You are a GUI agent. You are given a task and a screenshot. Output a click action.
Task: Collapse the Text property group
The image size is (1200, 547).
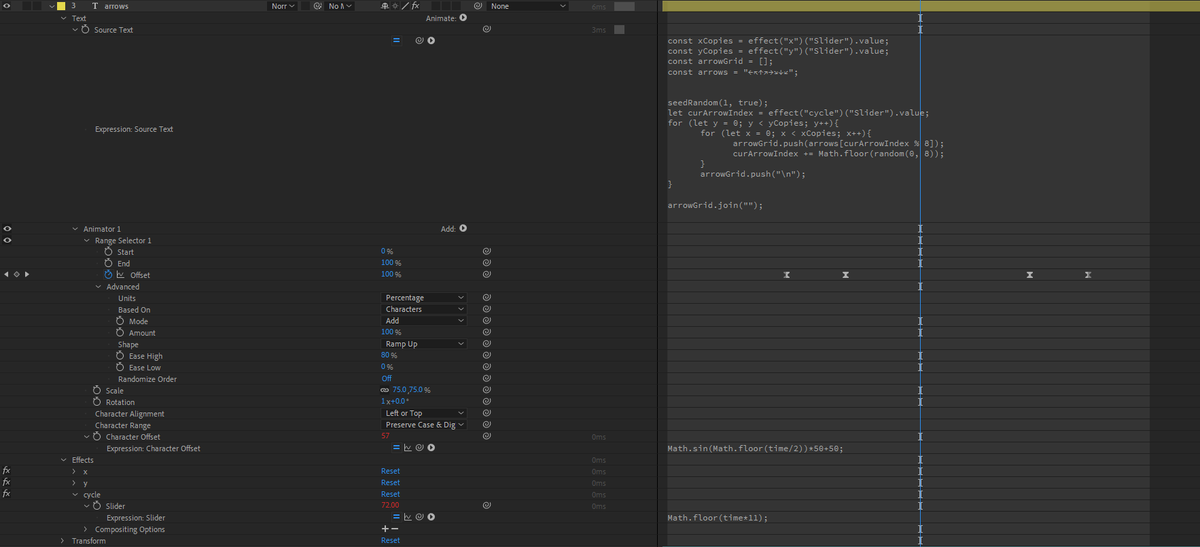pos(65,18)
